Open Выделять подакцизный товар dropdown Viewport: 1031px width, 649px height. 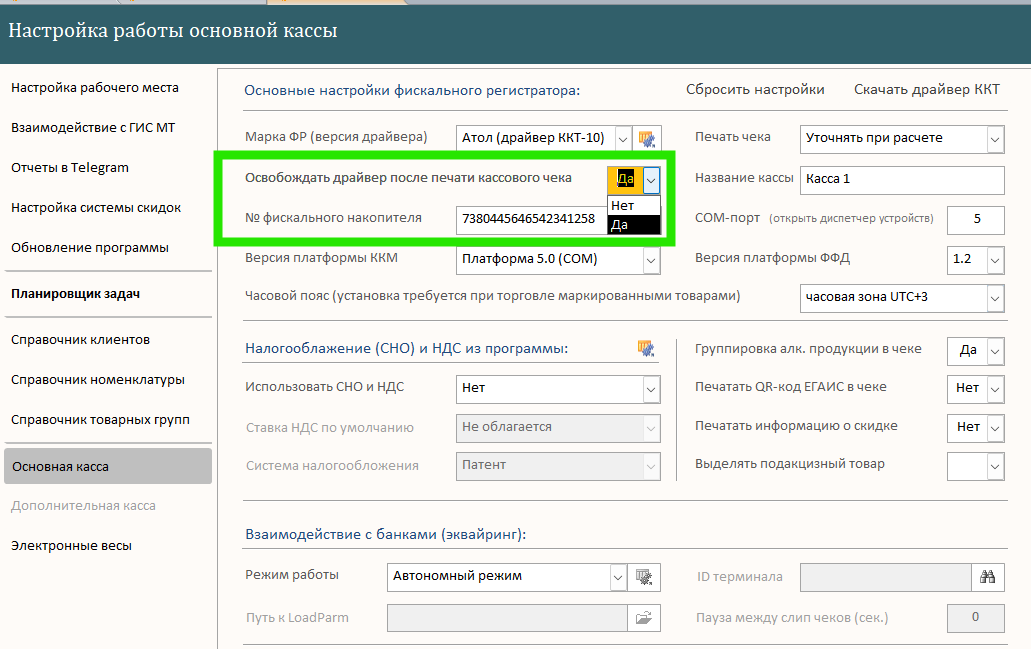click(x=995, y=466)
